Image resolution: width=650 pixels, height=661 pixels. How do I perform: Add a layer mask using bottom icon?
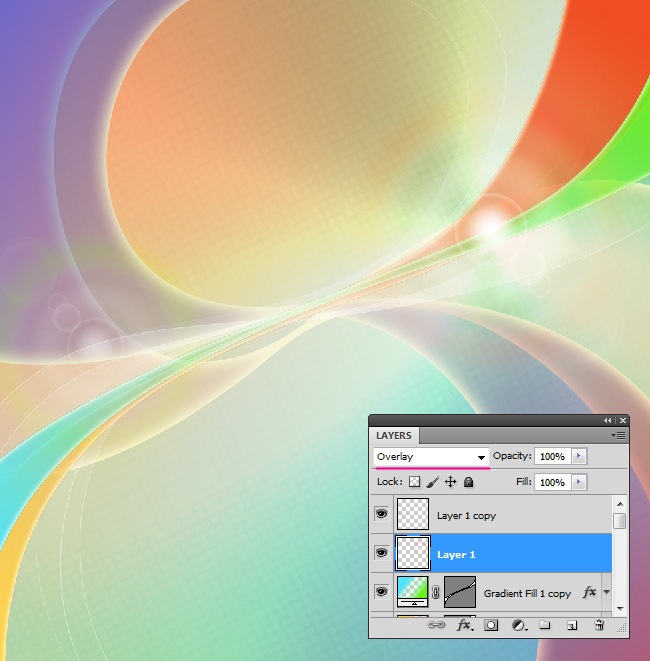tap(491, 625)
